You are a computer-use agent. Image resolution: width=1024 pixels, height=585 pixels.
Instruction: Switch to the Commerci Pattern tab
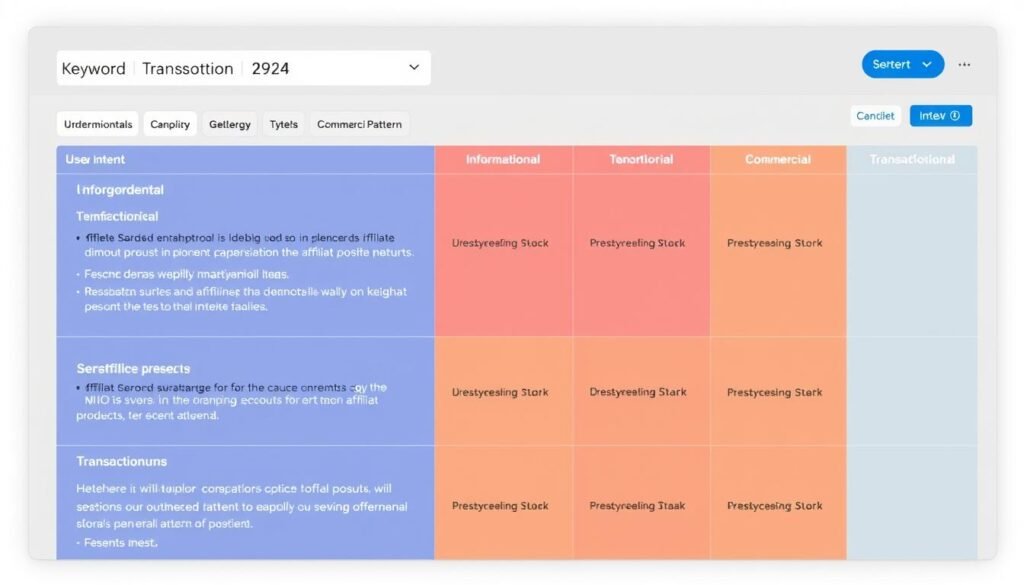tap(359, 123)
